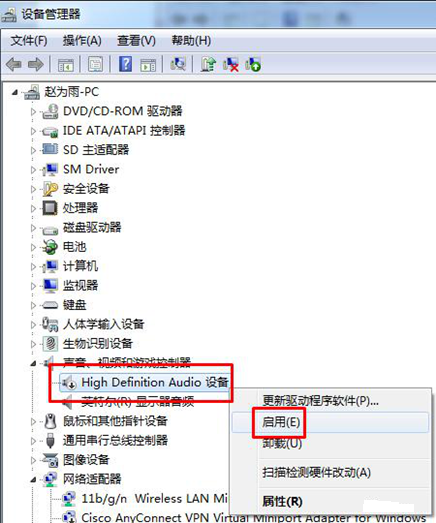Click the properties toolbar icon
436x523 pixels.
coord(95,64)
